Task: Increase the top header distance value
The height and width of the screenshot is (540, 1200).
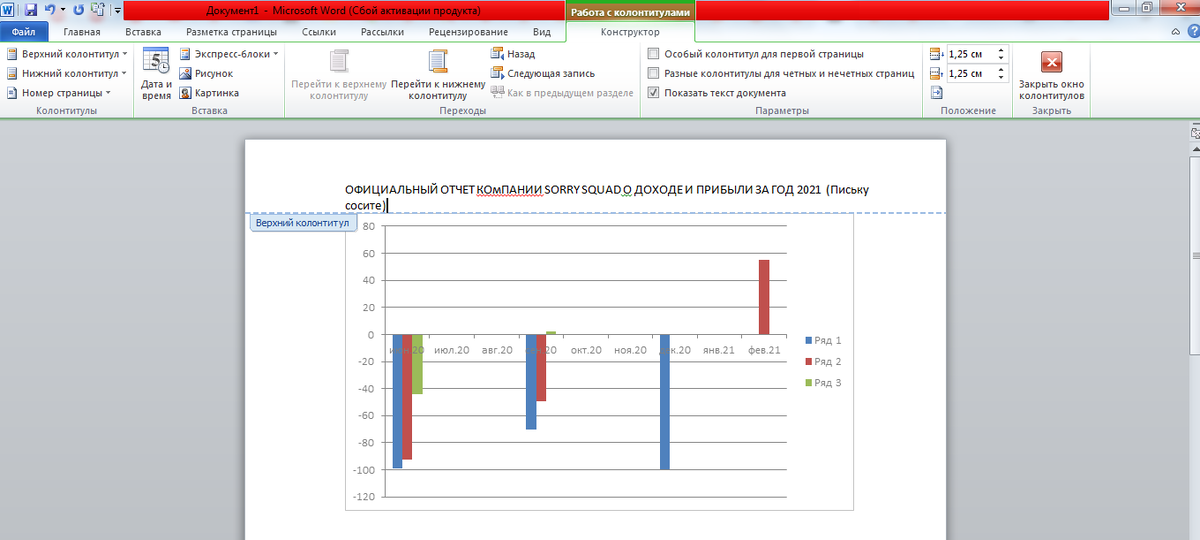Action: pos(1002,50)
